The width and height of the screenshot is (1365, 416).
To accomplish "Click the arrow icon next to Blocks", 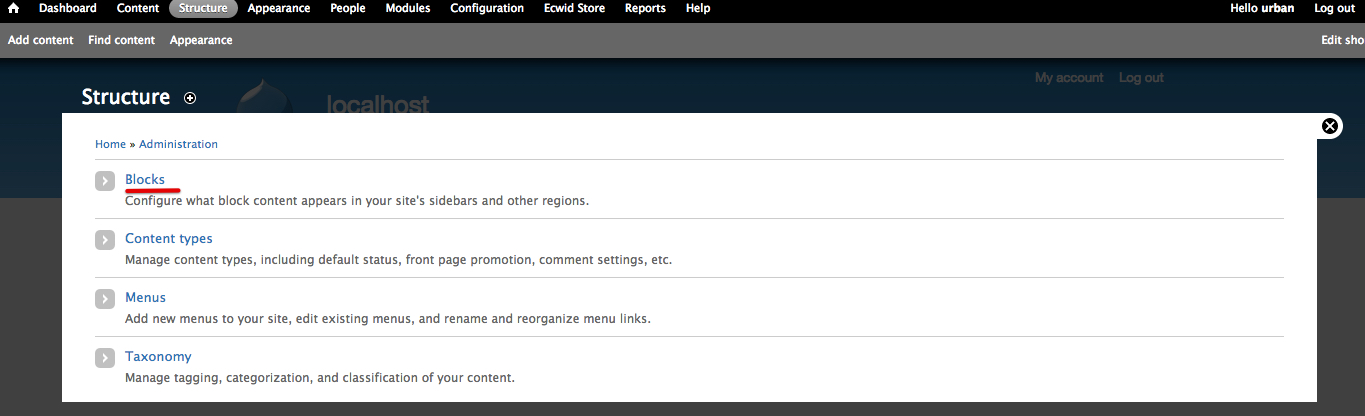I will point(105,181).
